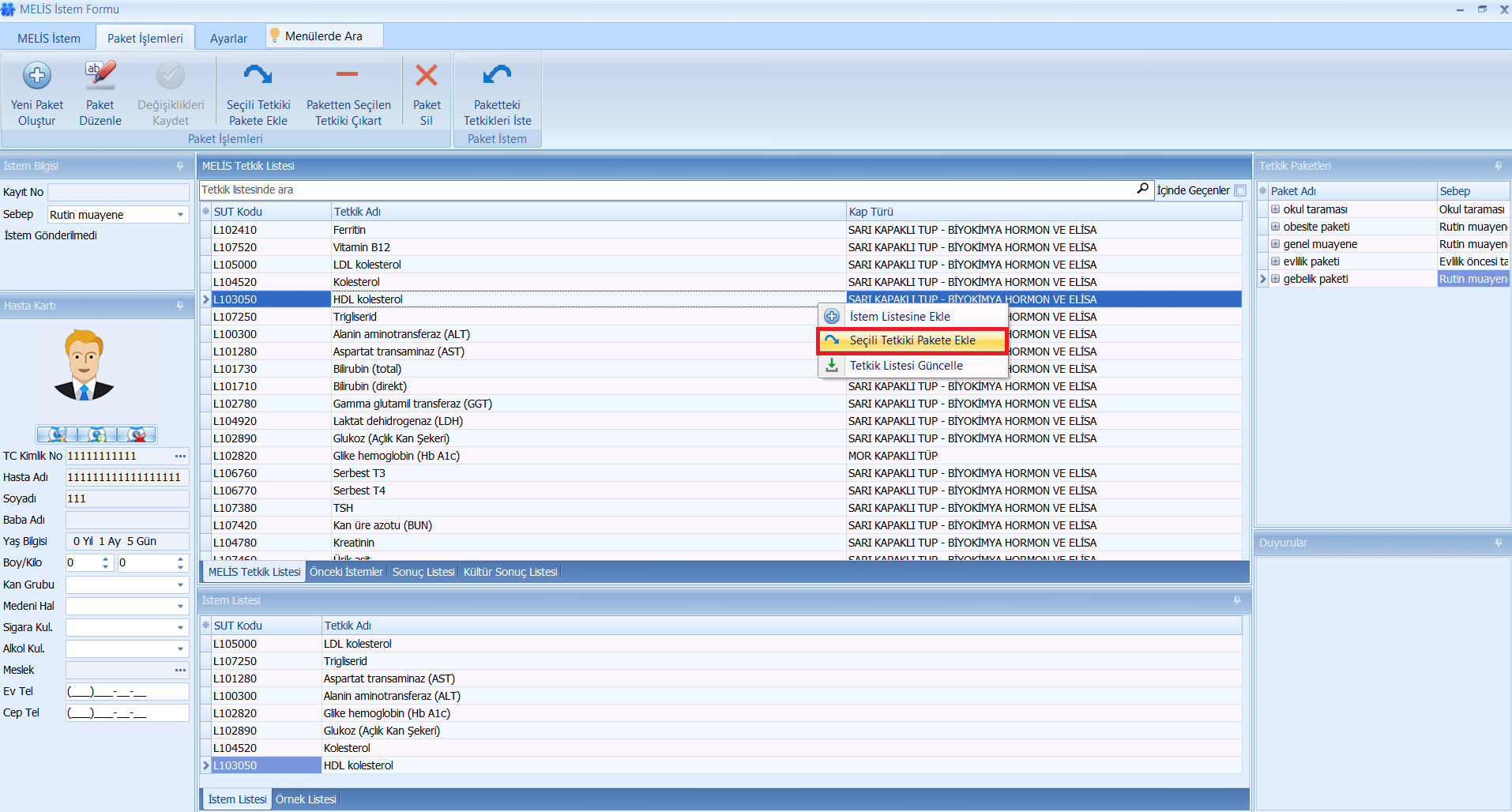The height and width of the screenshot is (812, 1512).
Task: Click the lightbulb icon next to Menülerde Ara
Action: pyautogui.click(x=275, y=36)
